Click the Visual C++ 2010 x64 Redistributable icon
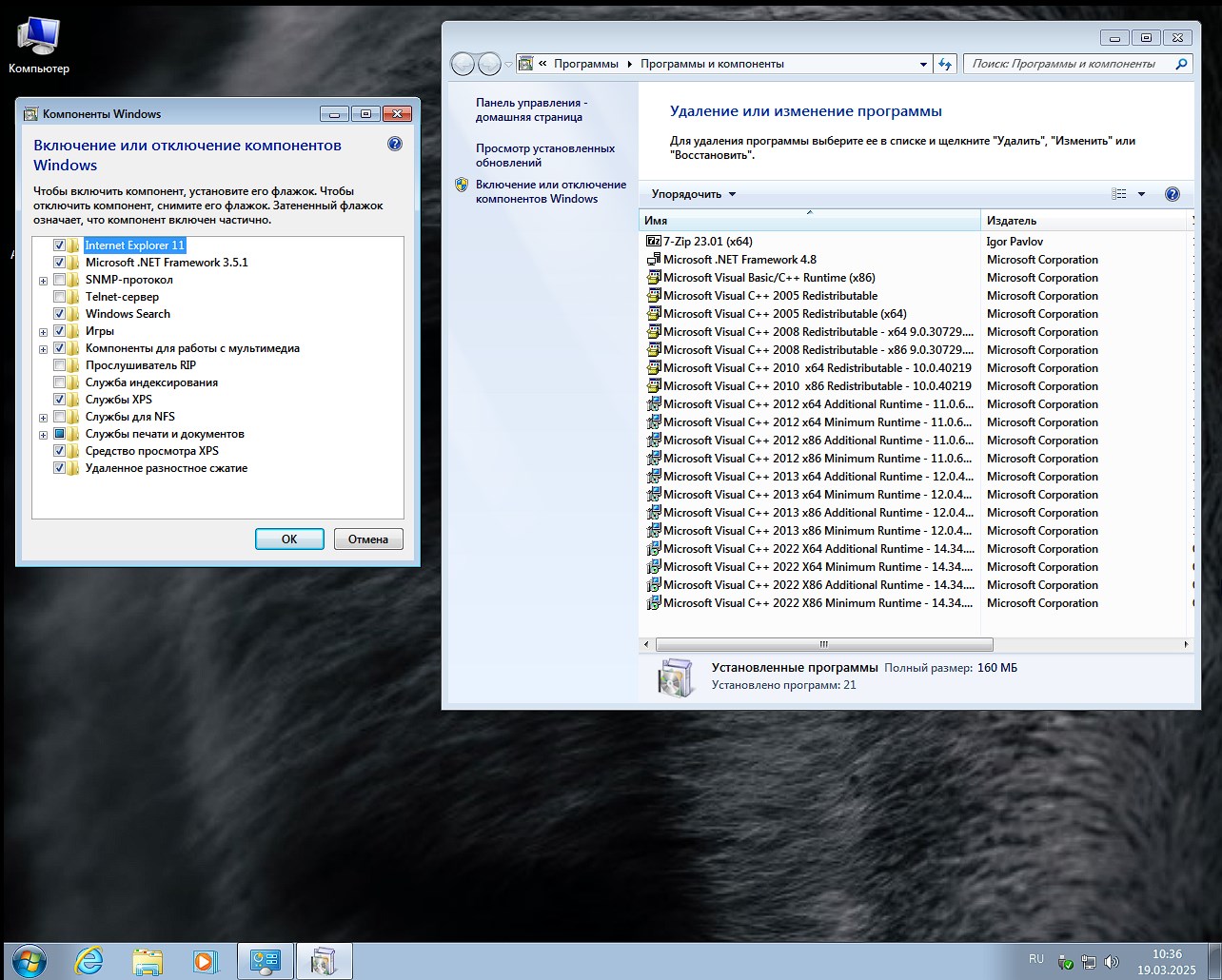 click(x=653, y=368)
